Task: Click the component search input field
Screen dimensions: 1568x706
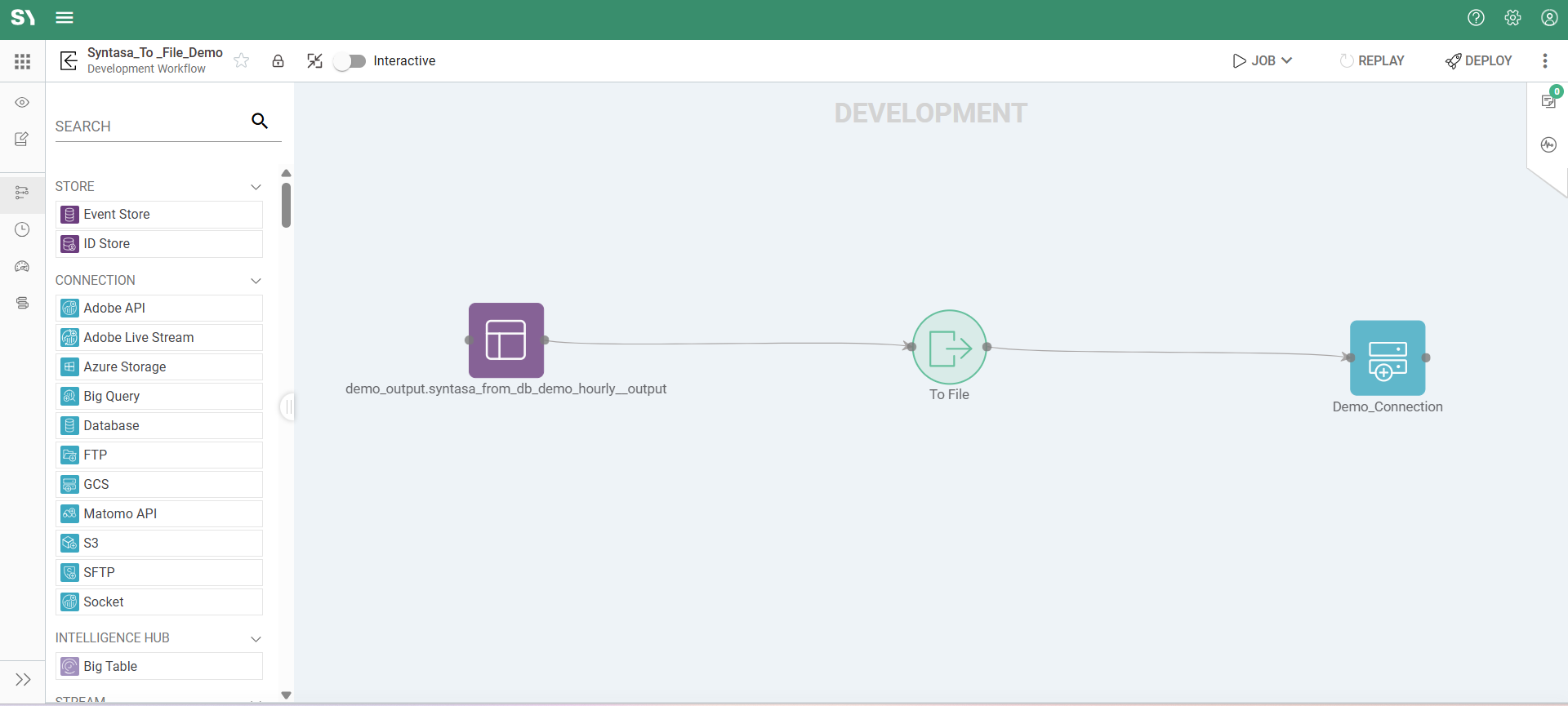Action: (151, 127)
